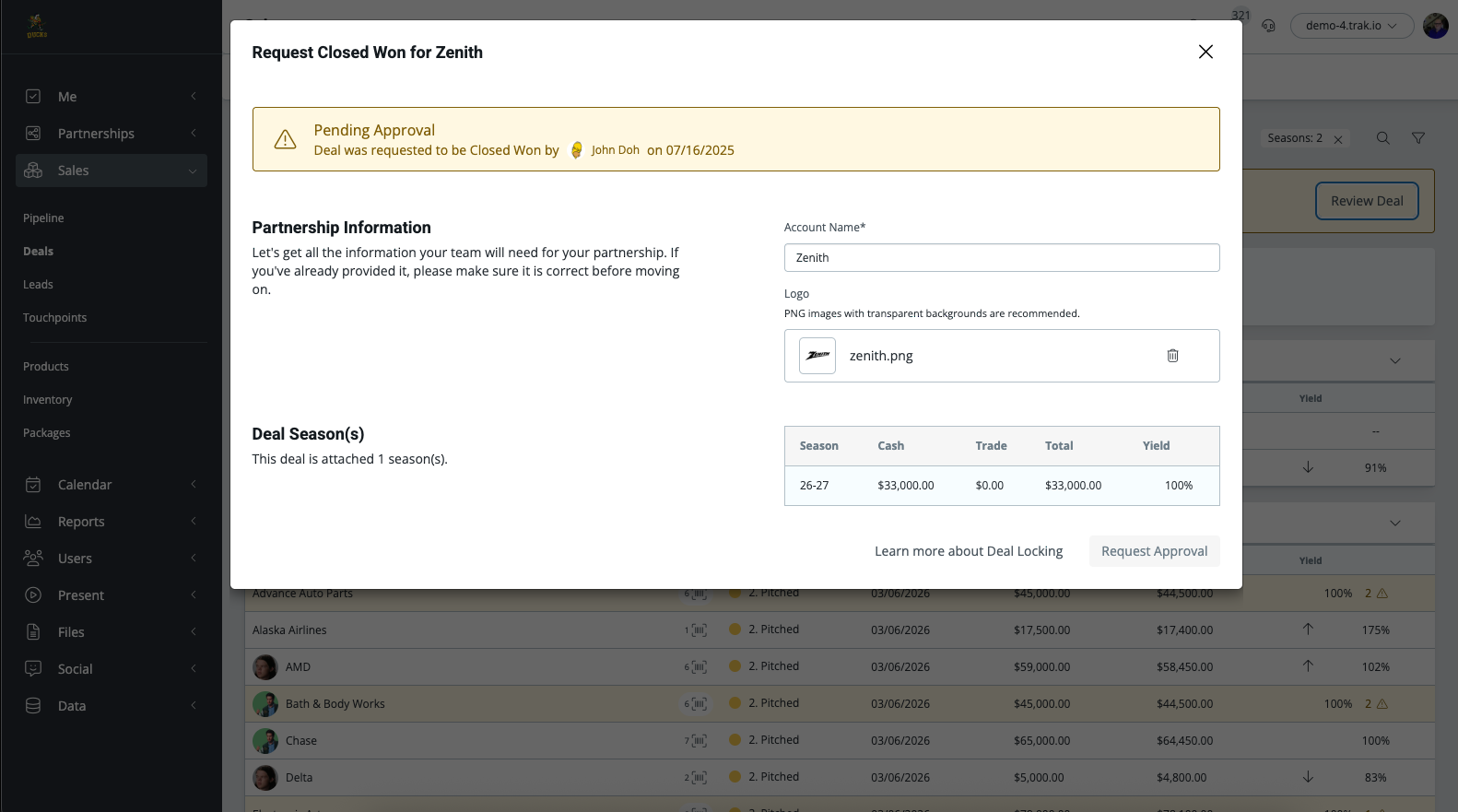Click the Calendar sidebar icon
Image resolution: width=1458 pixels, height=812 pixels.
pos(33,485)
